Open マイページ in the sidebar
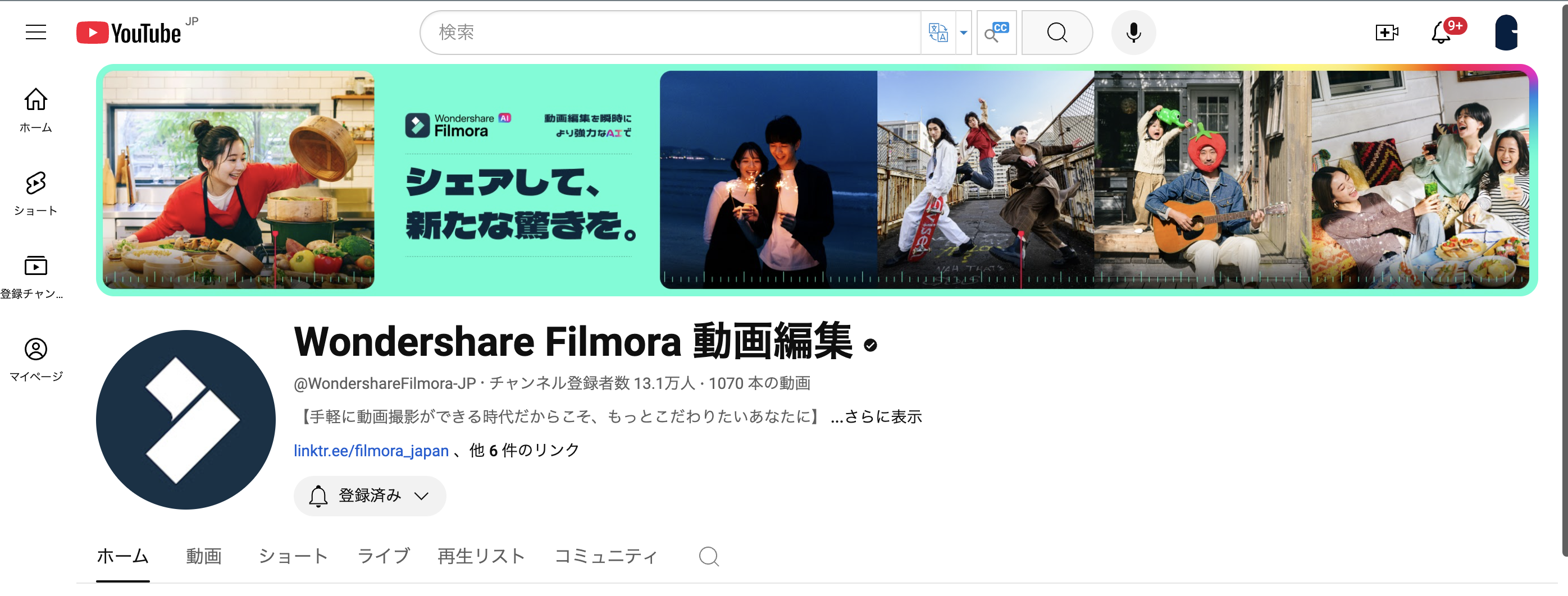The height and width of the screenshot is (596, 1568). 36,360
